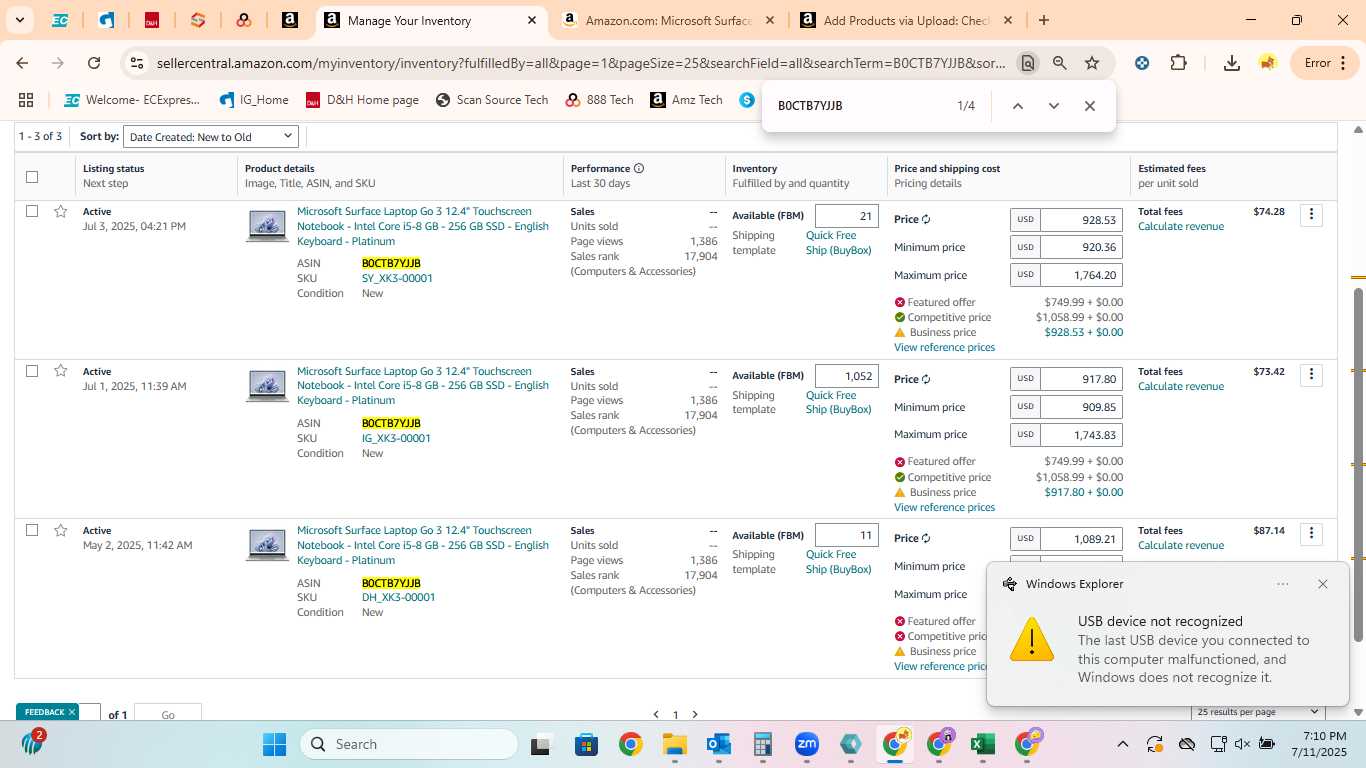Click the address bar URL
This screenshot has height=768, width=1366.
point(581,63)
